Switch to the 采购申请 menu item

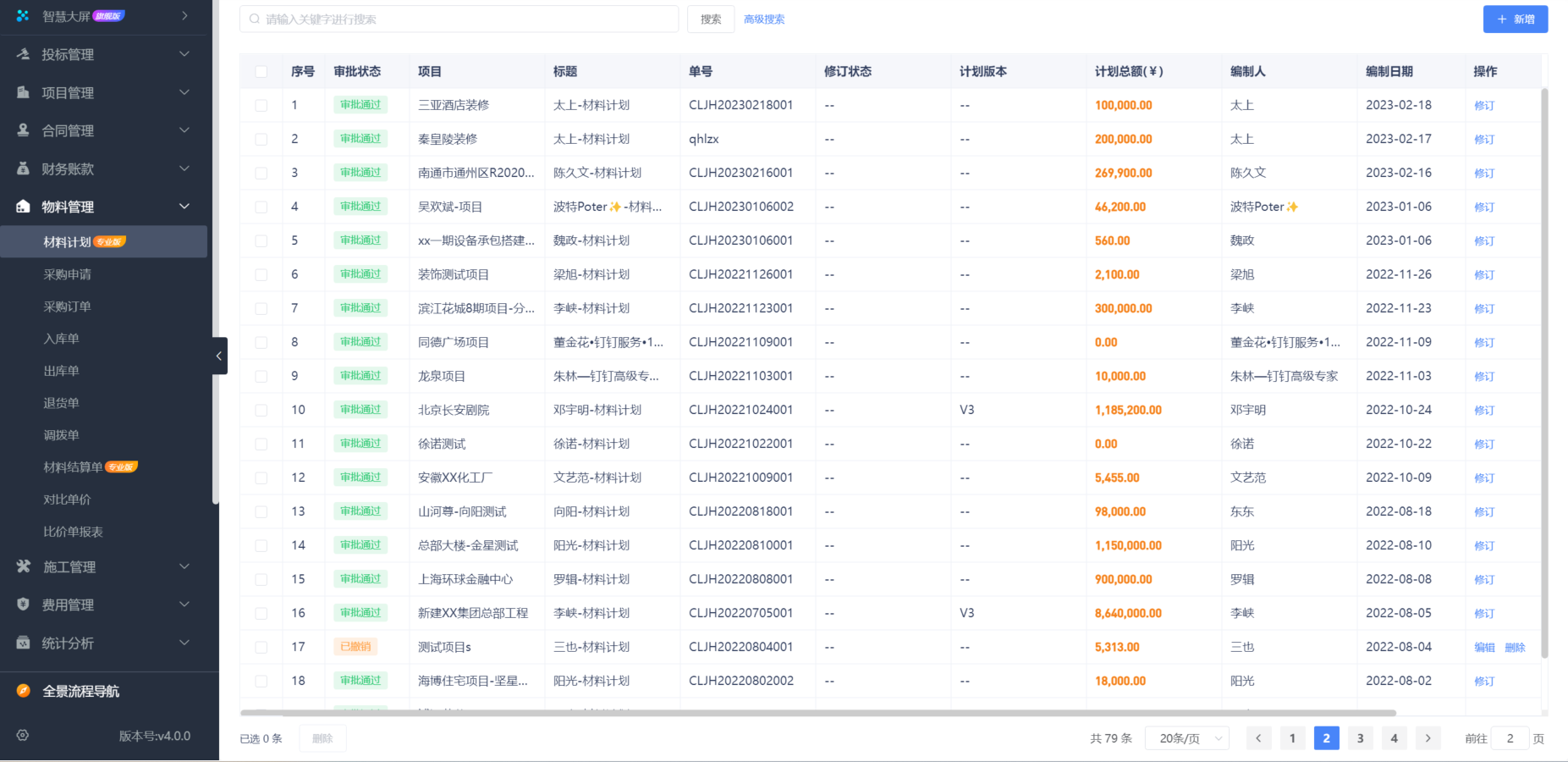pos(68,273)
